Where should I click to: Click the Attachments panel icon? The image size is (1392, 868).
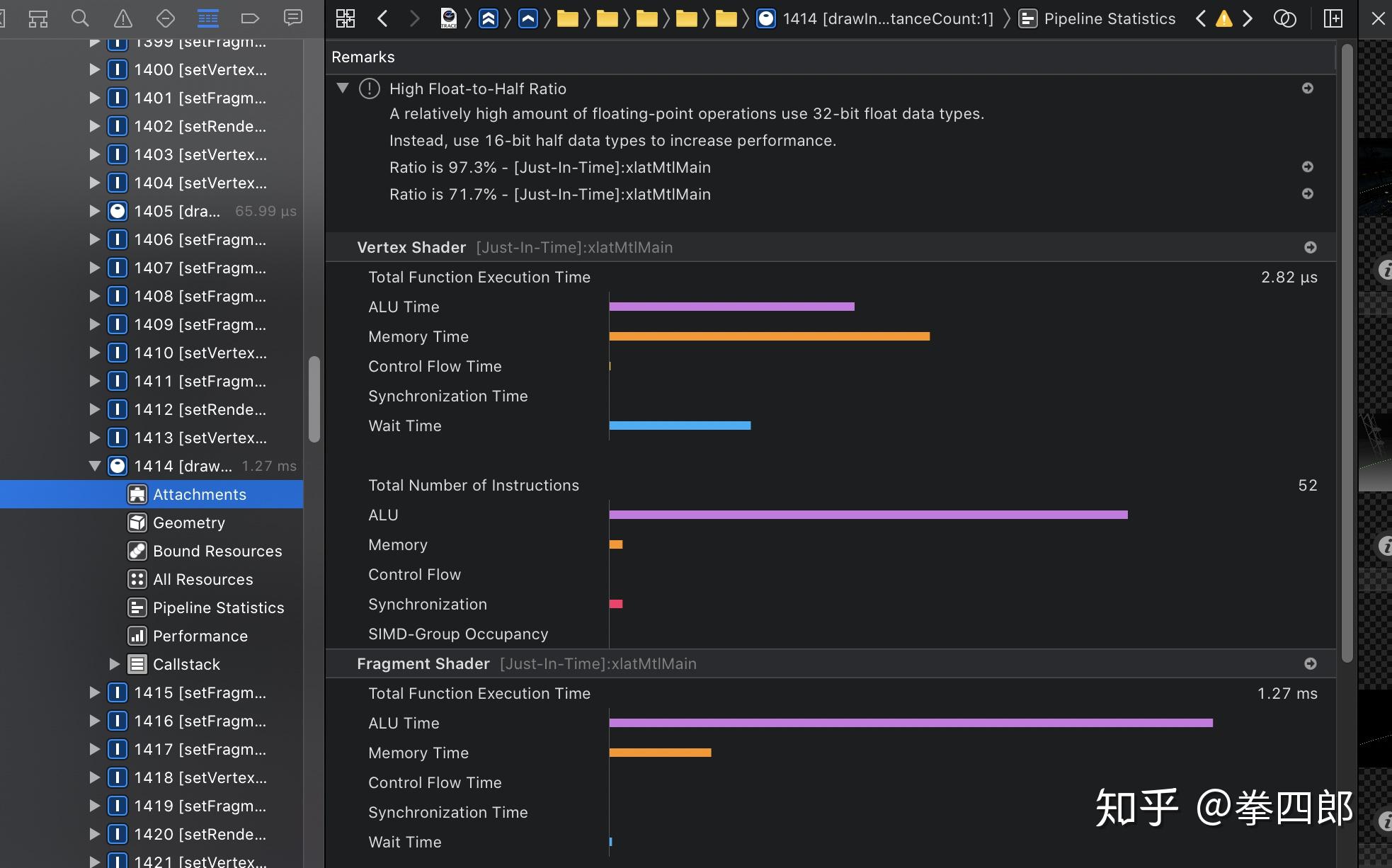tap(136, 493)
